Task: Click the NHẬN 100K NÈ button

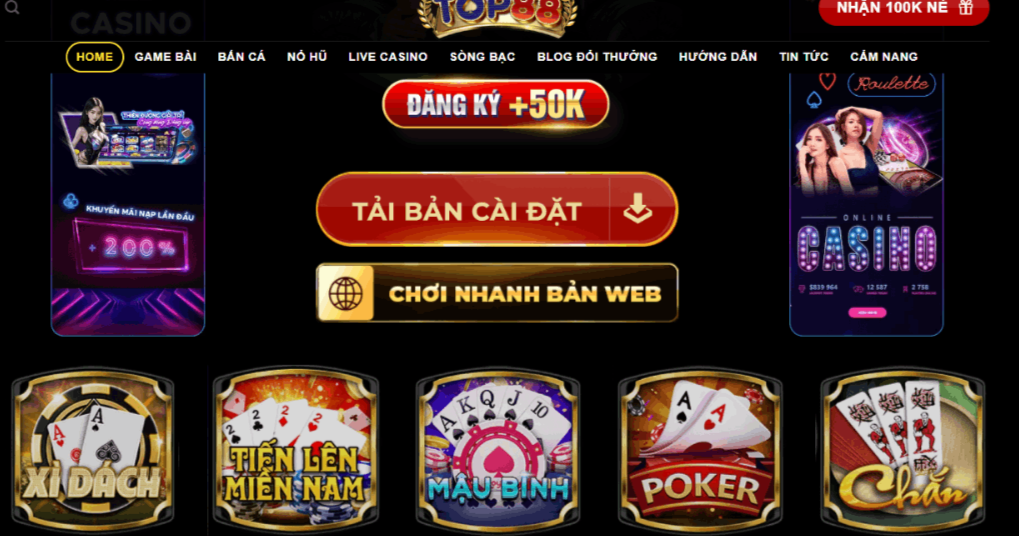Action: tap(904, 9)
